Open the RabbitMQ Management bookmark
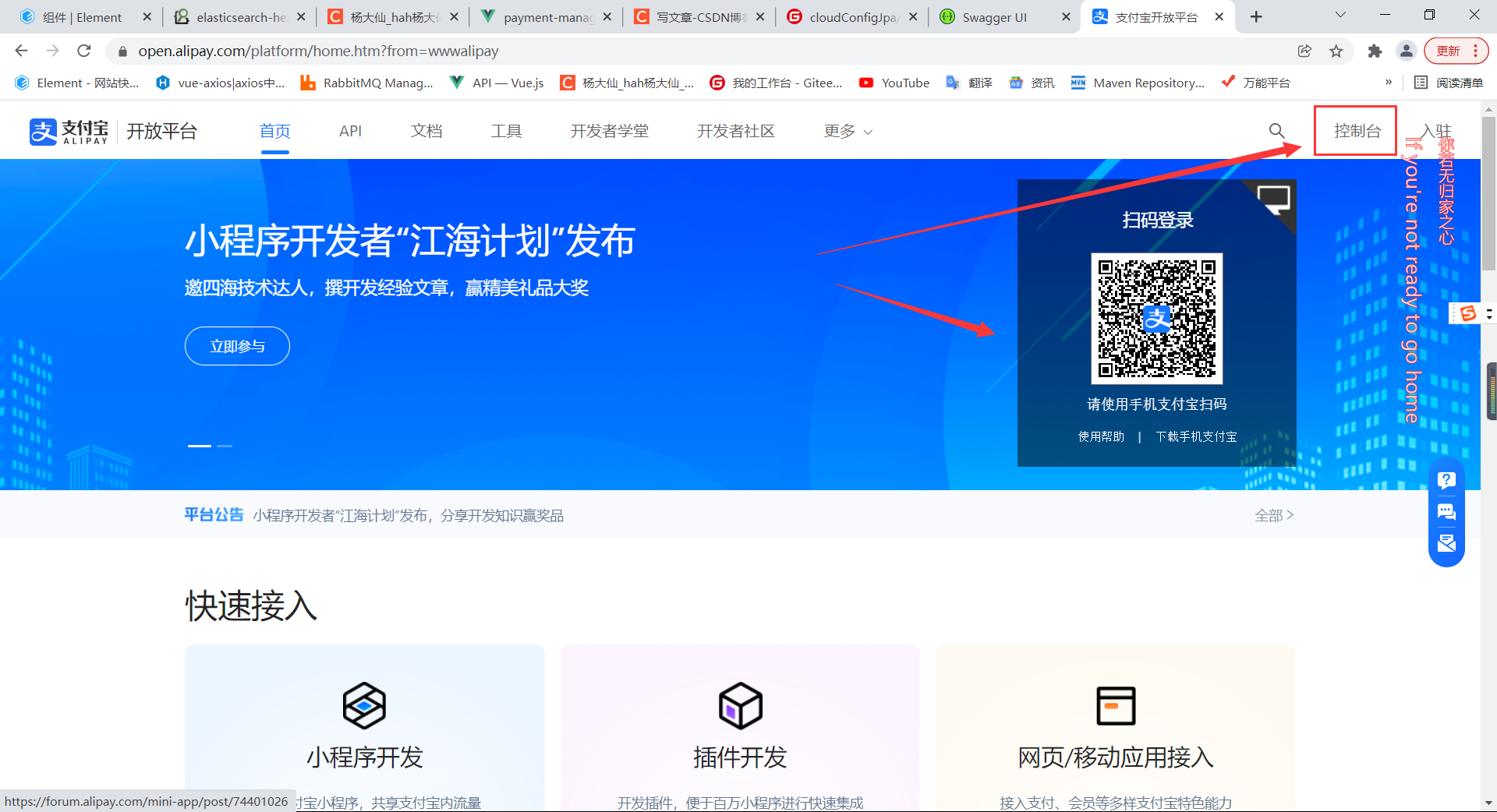 [366, 83]
